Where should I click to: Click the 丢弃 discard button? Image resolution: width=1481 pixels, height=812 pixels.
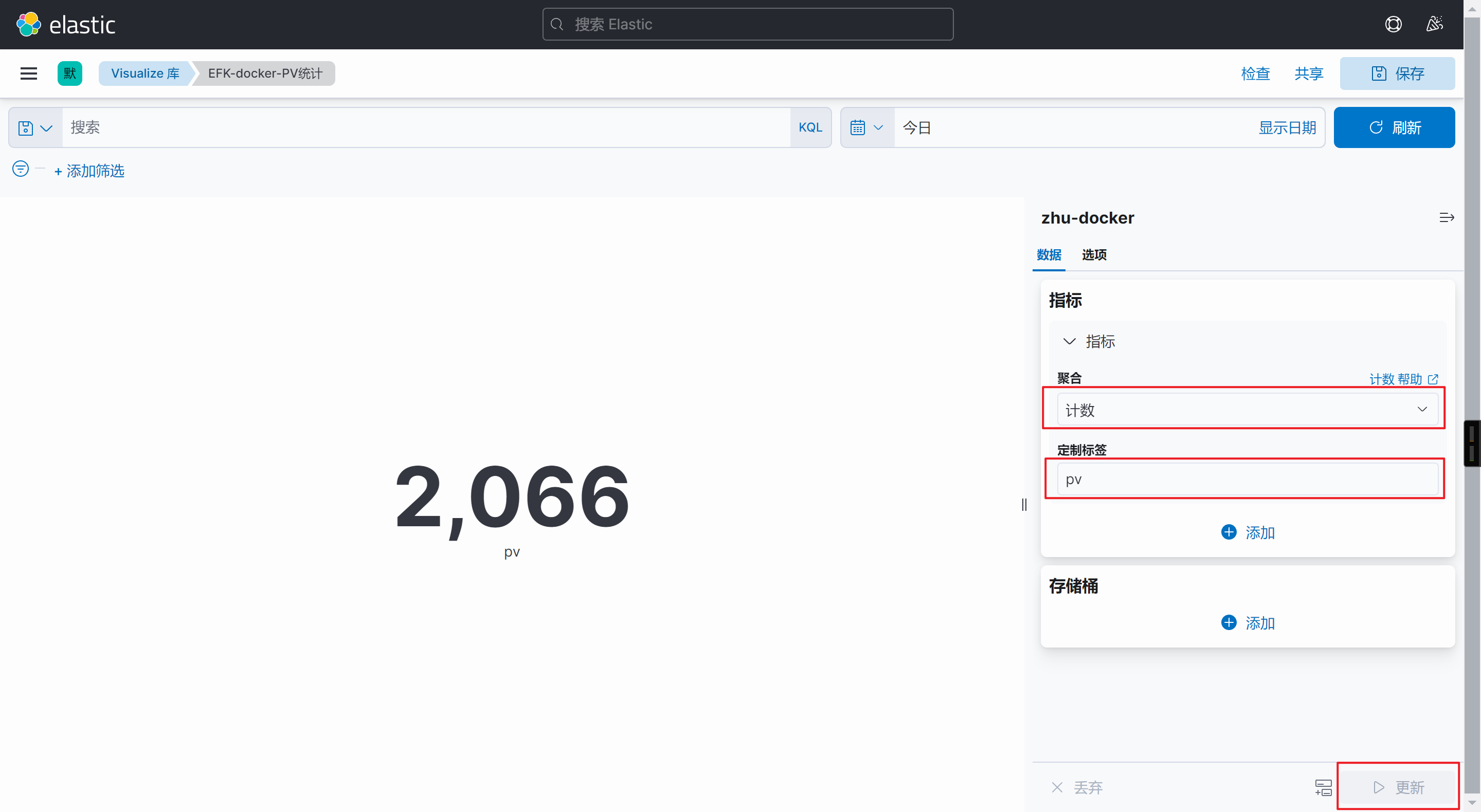pos(1077,787)
